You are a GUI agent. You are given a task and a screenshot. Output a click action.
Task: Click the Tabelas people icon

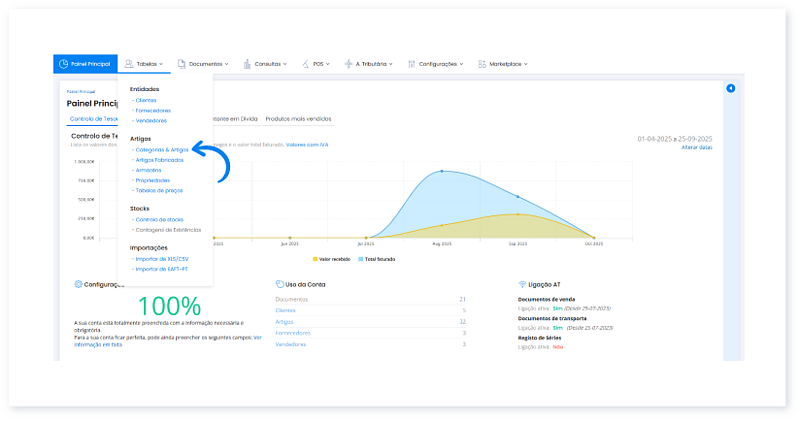tap(130, 64)
